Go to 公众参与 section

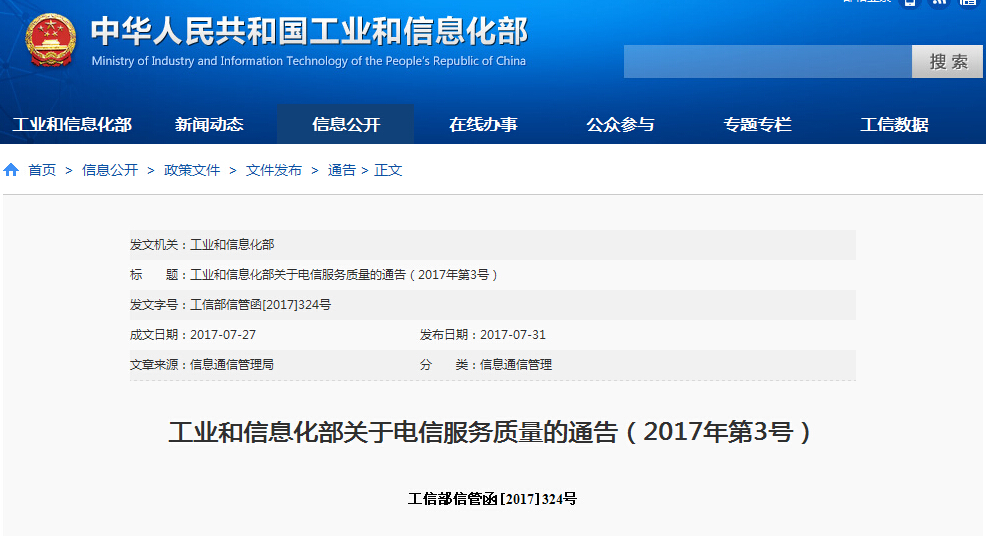point(620,125)
